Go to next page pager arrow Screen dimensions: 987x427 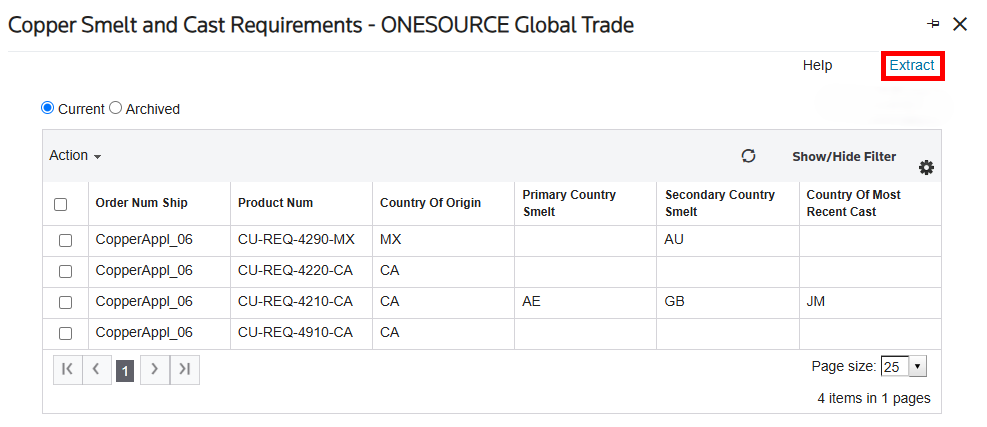click(x=154, y=370)
